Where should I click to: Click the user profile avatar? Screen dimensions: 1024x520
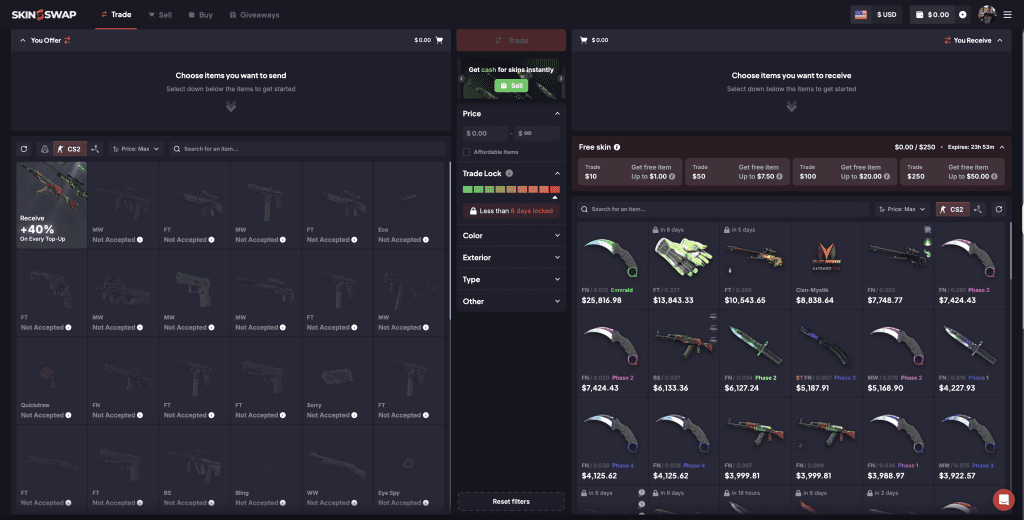[x=987, y=14]
